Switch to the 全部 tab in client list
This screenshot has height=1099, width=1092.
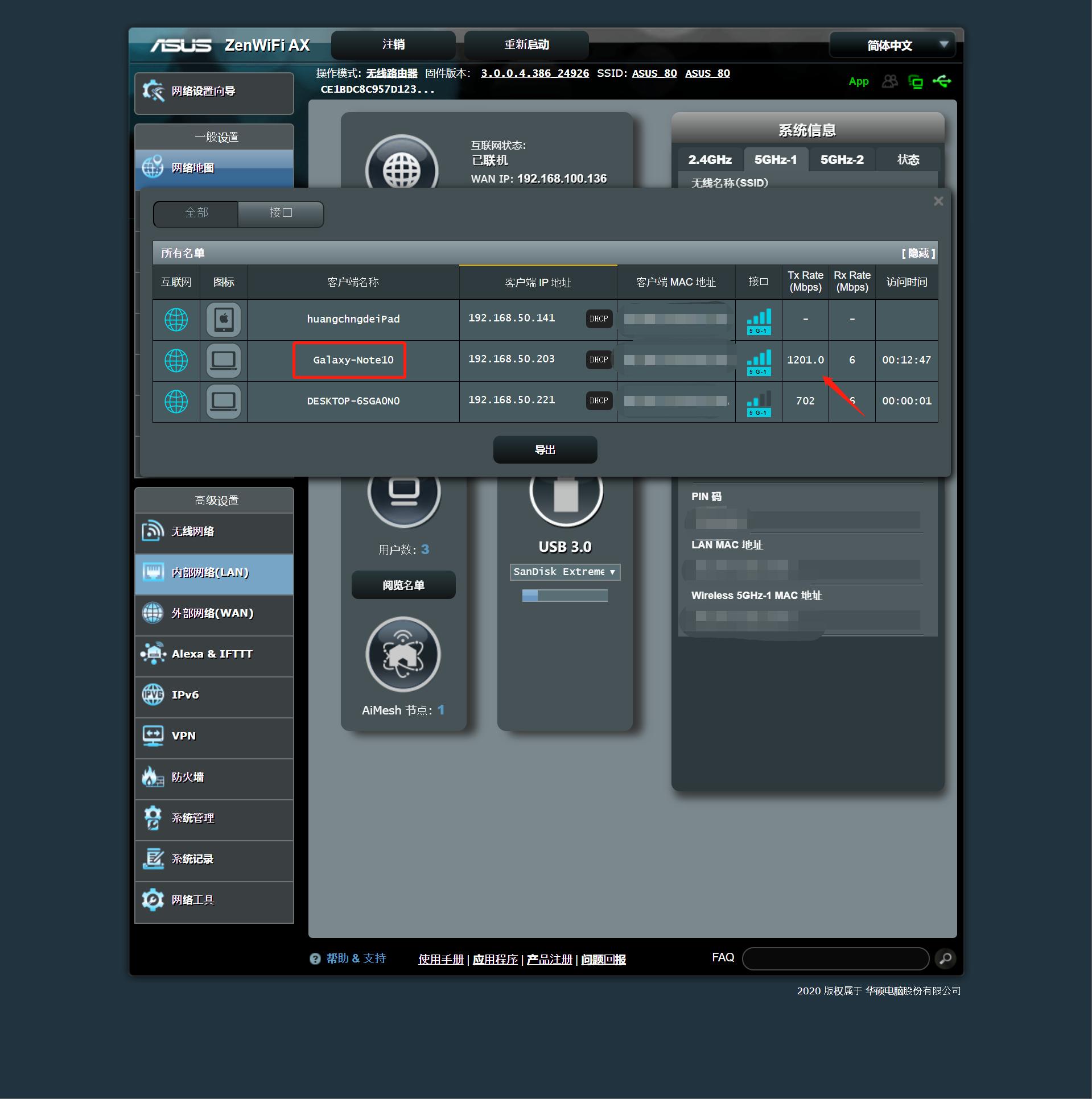tap(196, 213)
